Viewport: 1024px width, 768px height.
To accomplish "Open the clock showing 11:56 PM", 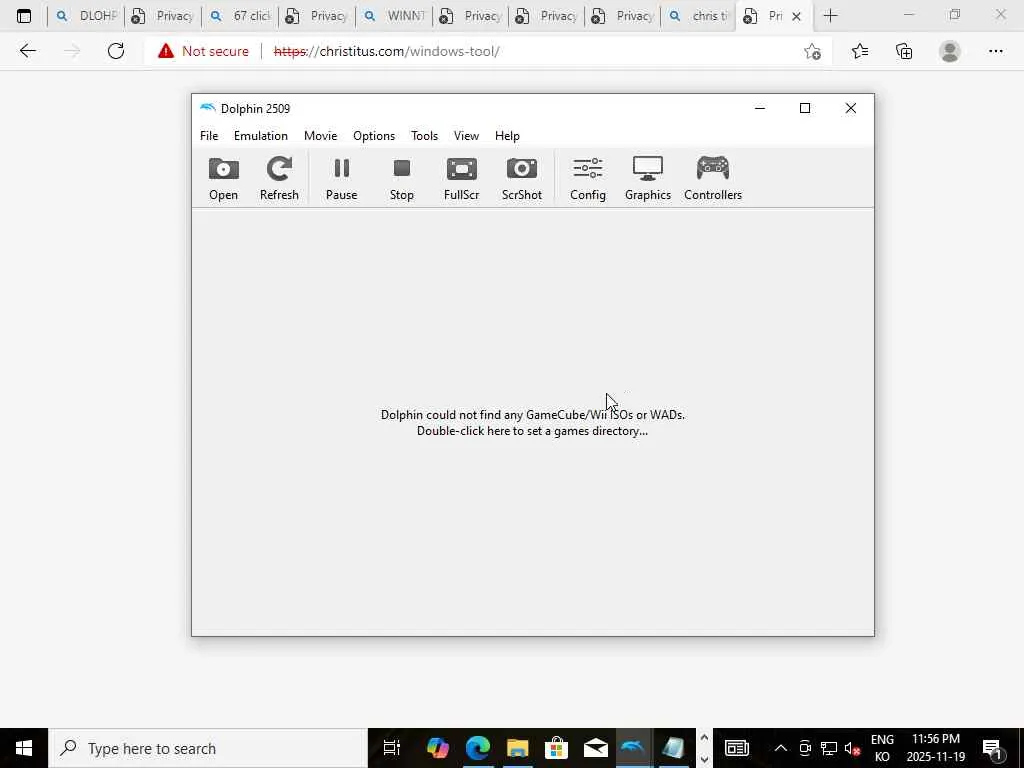I will click(936, 748).
